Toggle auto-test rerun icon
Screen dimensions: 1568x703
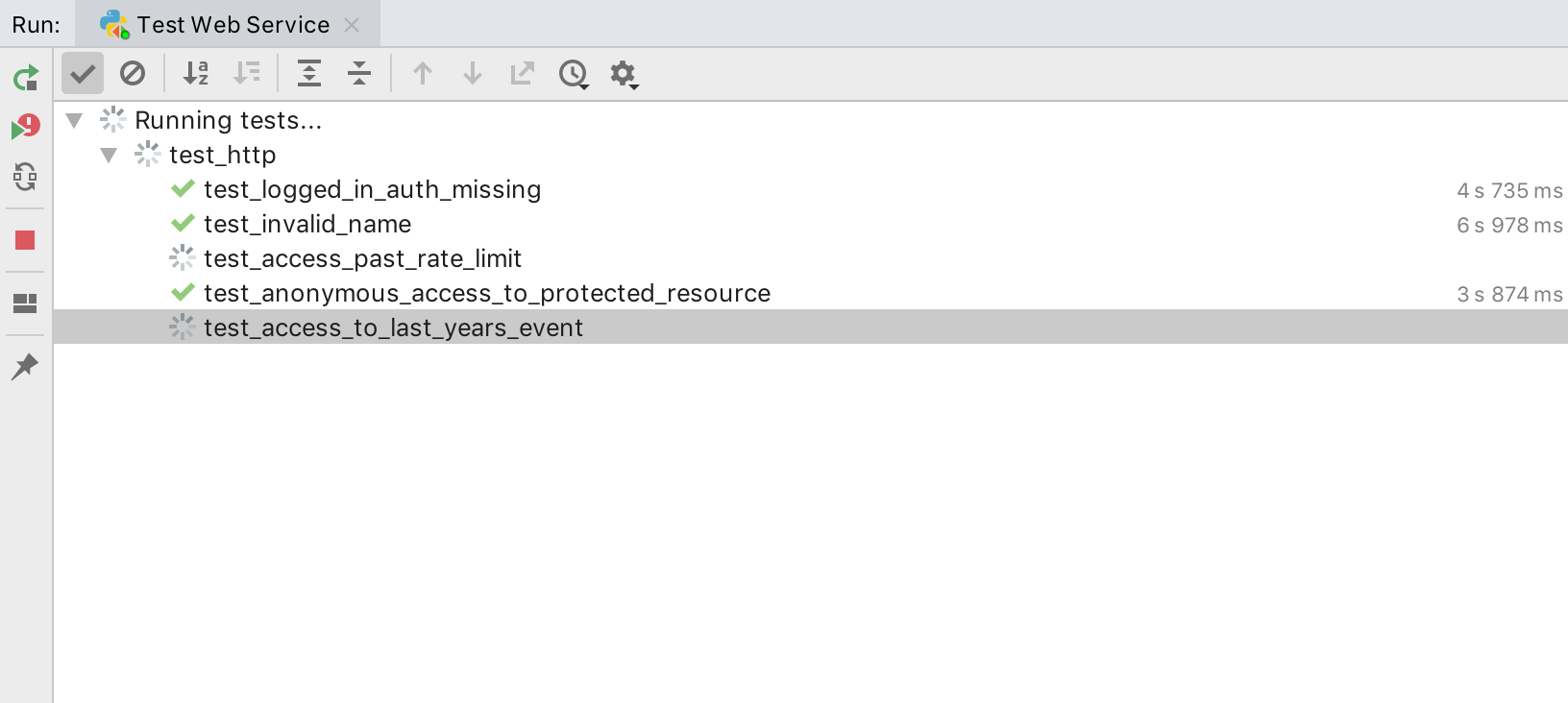click(x=26, y=177)
